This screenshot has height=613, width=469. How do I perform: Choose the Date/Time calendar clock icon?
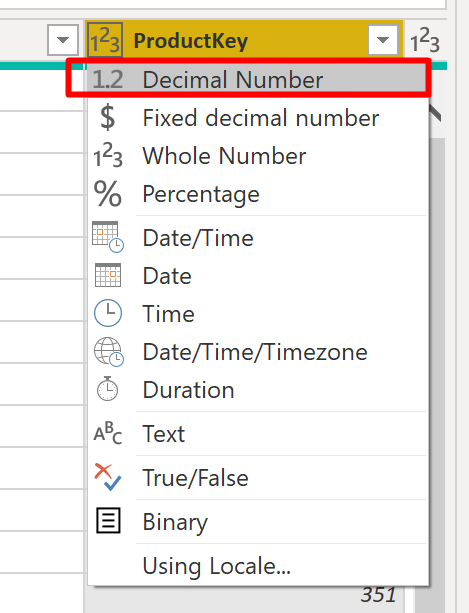coord(108,237)
